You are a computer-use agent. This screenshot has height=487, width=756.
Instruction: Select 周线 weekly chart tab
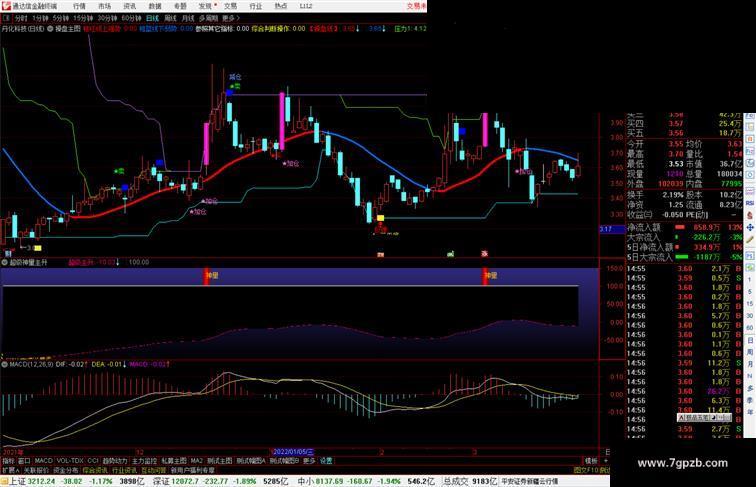170,18
